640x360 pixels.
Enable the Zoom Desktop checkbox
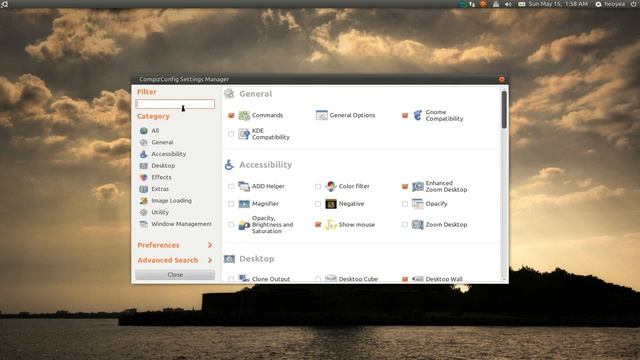click(x=405, y=224)
